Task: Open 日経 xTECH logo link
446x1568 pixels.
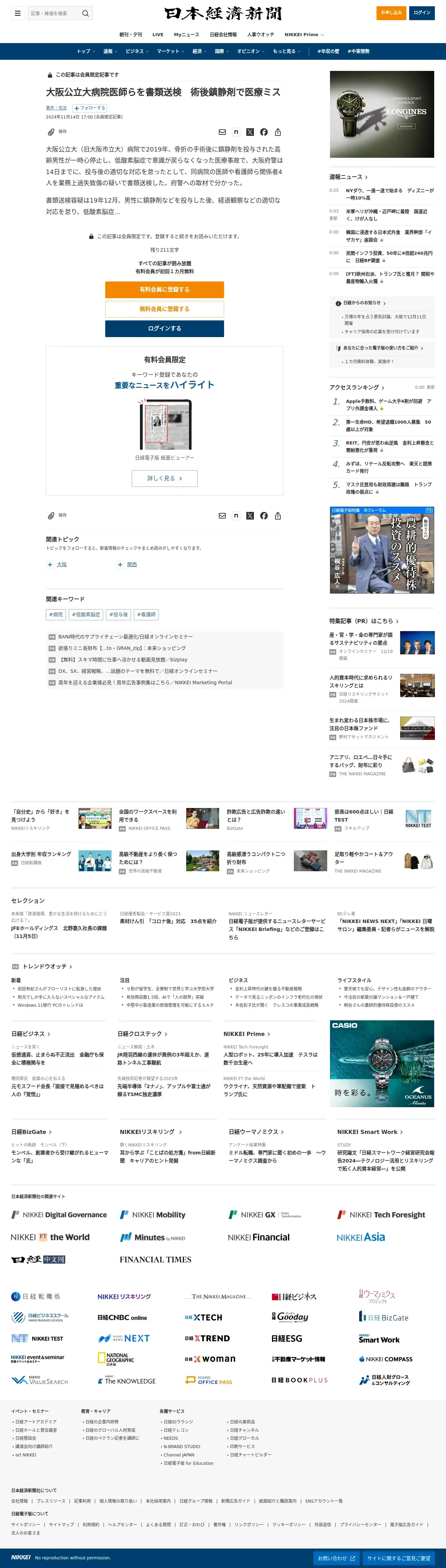Action: pyautogui.click(x=203, y=1318)
